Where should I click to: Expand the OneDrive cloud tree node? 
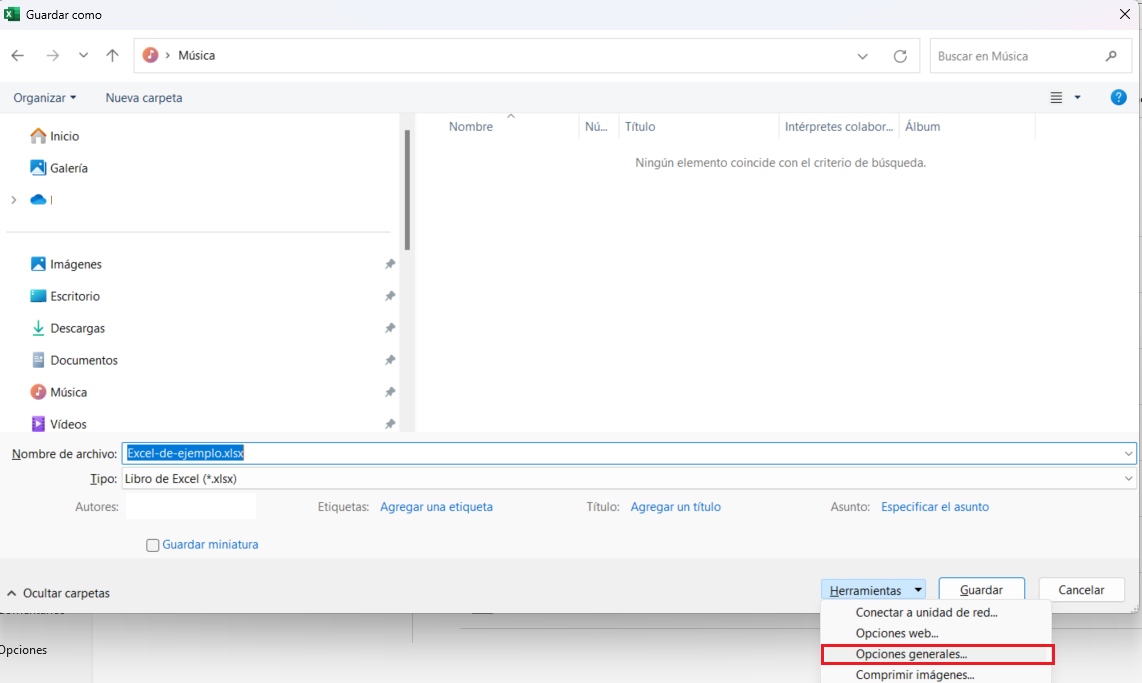coord(14,200)
